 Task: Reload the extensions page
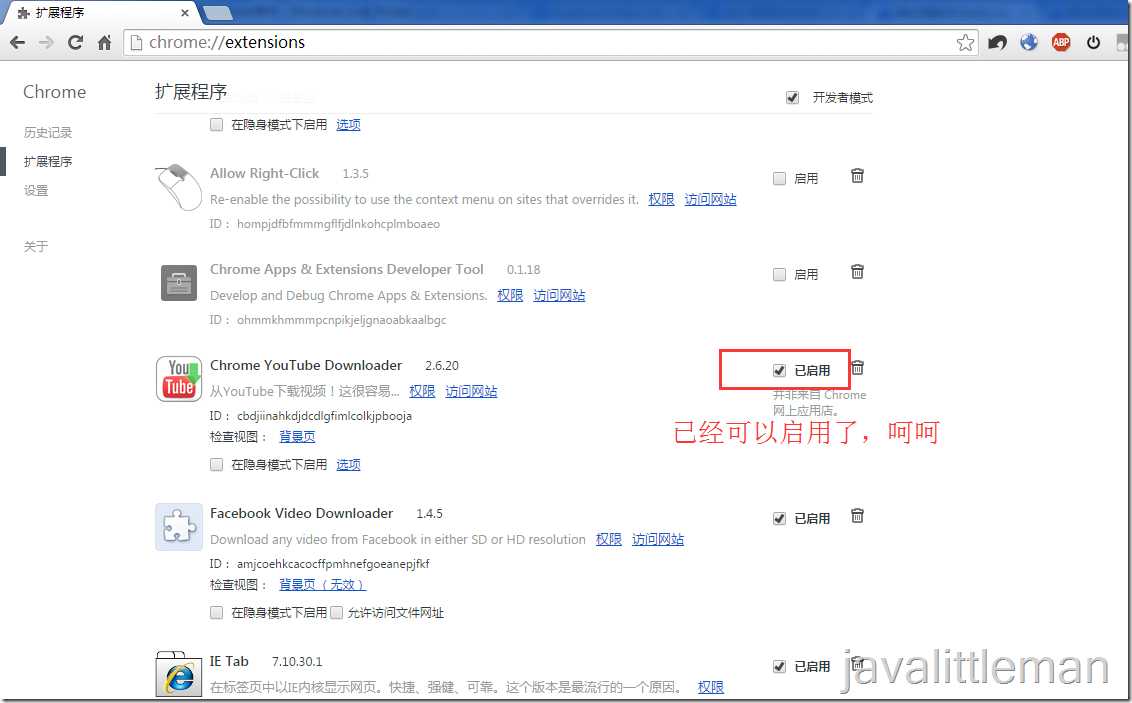tap(75, 43)
